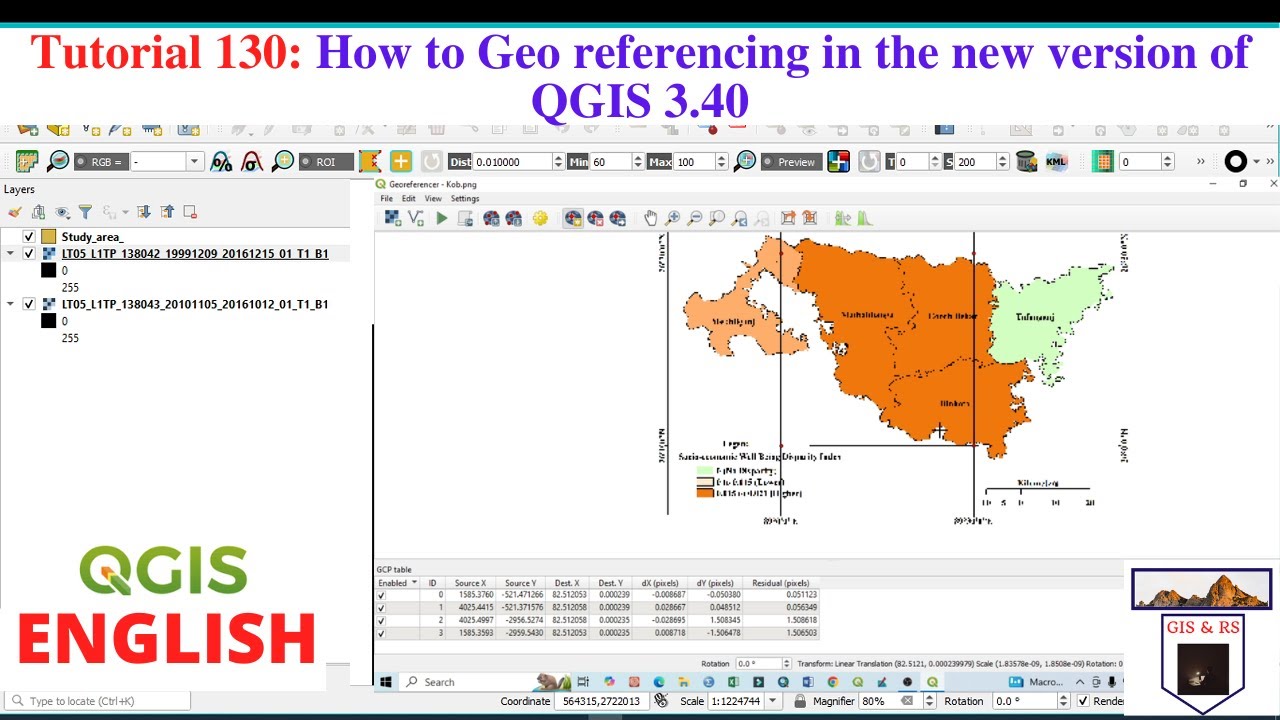The image size is (1280, 720).
Task: Toggle Study_area_ layer visibility checkbox
Action: (29, 237)
